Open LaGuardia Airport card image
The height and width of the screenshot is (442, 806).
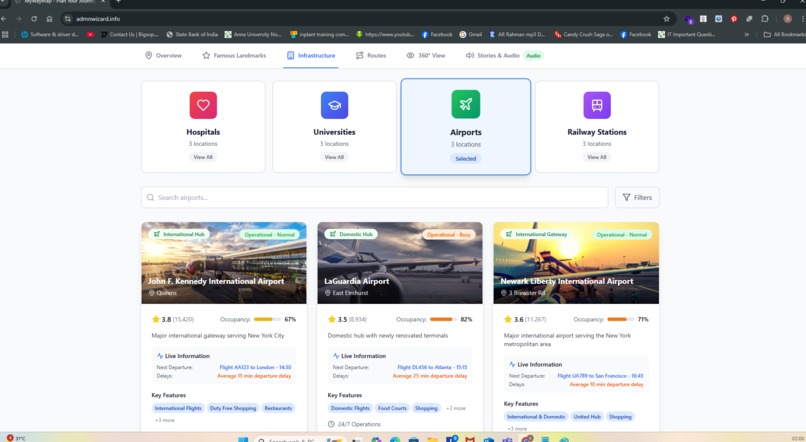400,263
